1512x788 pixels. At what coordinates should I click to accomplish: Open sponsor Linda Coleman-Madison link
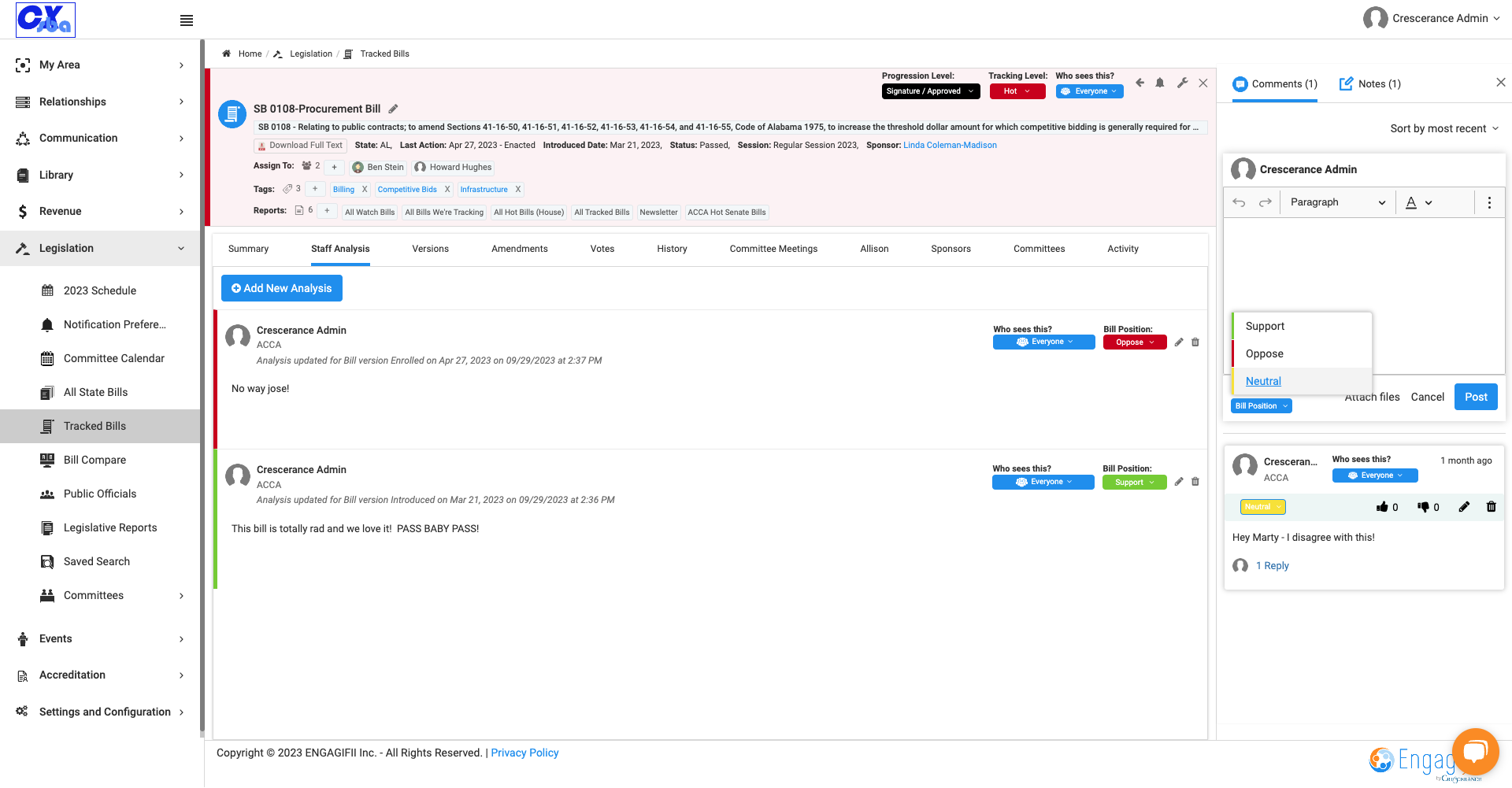coord(950,145)
